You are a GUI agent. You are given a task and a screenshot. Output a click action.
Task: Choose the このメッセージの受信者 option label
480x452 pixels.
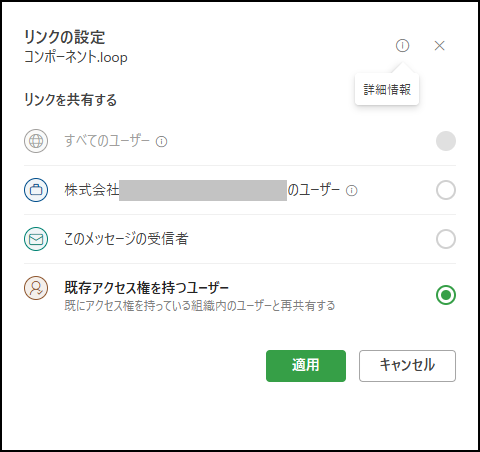(x=126, y=239)
